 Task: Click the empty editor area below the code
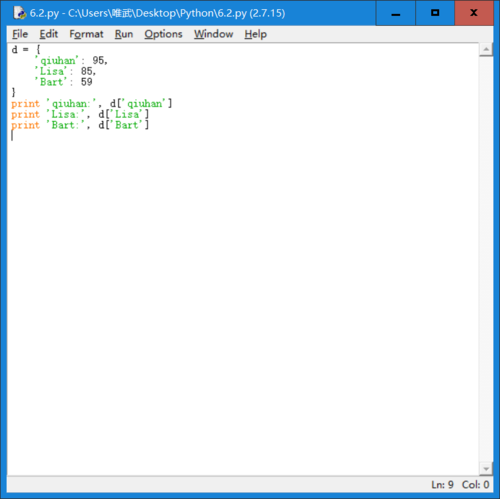243,300
